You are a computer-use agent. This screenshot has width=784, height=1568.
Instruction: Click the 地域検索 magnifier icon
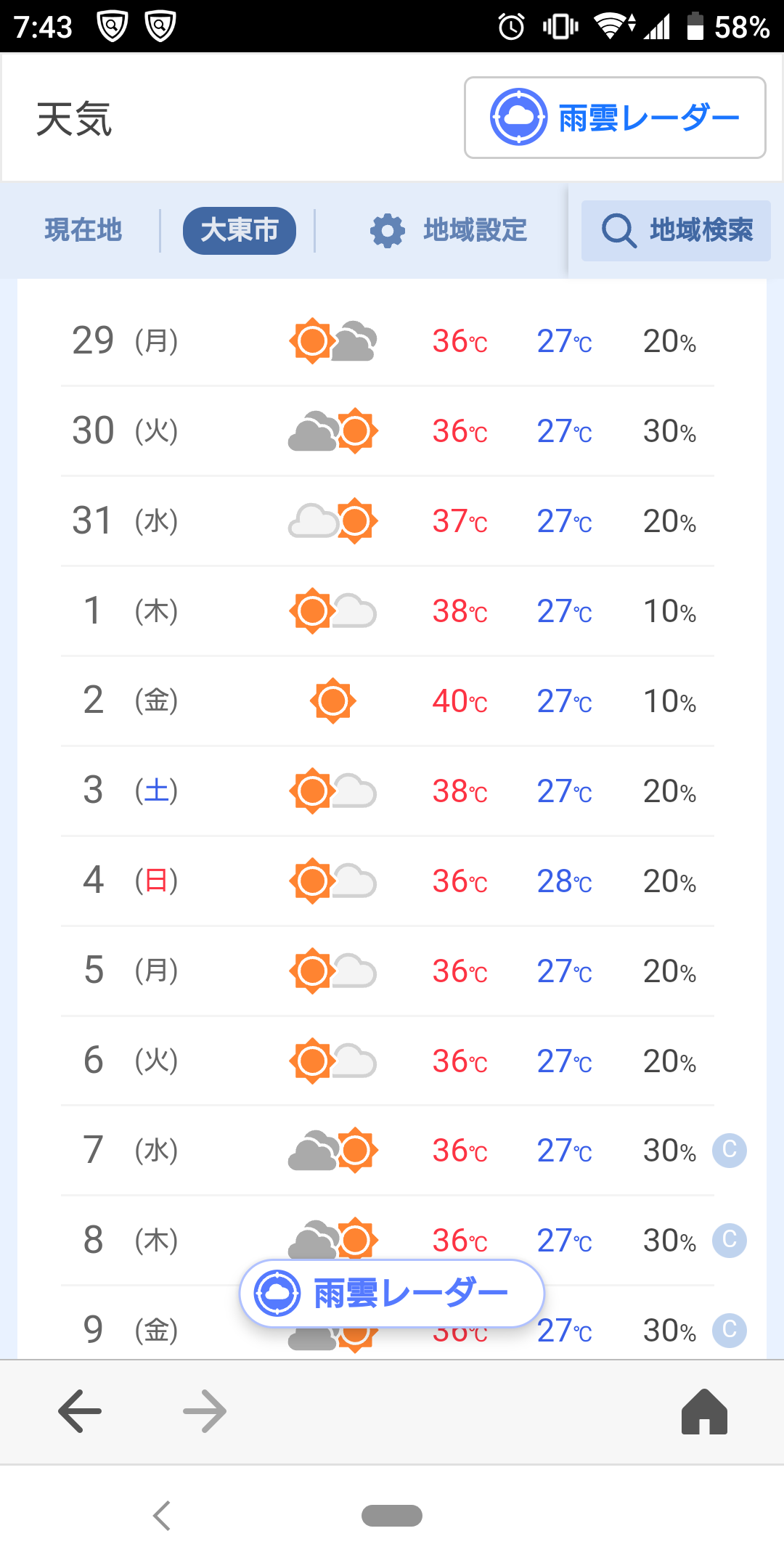tap(618, 231)
